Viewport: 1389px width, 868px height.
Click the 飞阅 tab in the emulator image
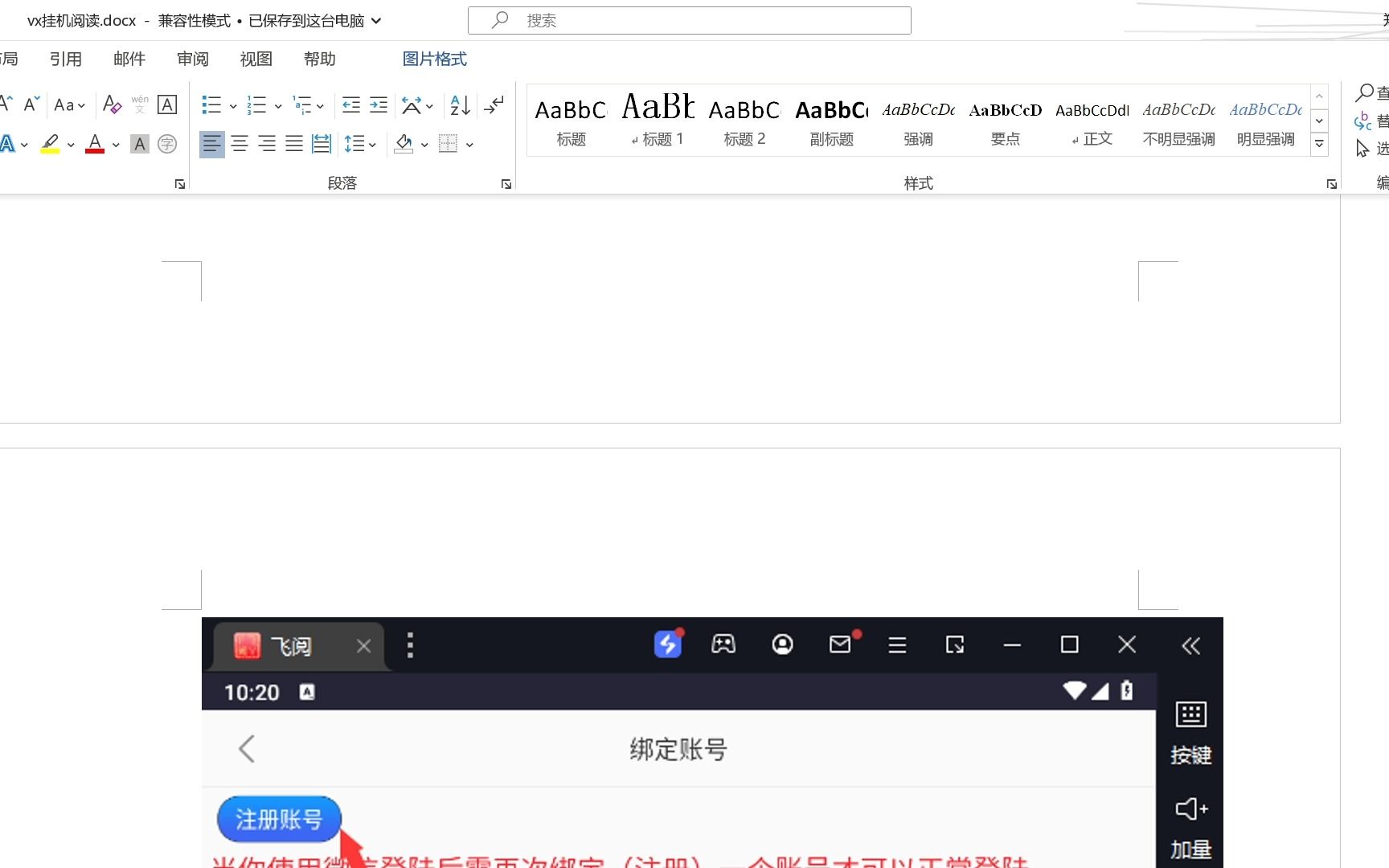click(299, 645)
